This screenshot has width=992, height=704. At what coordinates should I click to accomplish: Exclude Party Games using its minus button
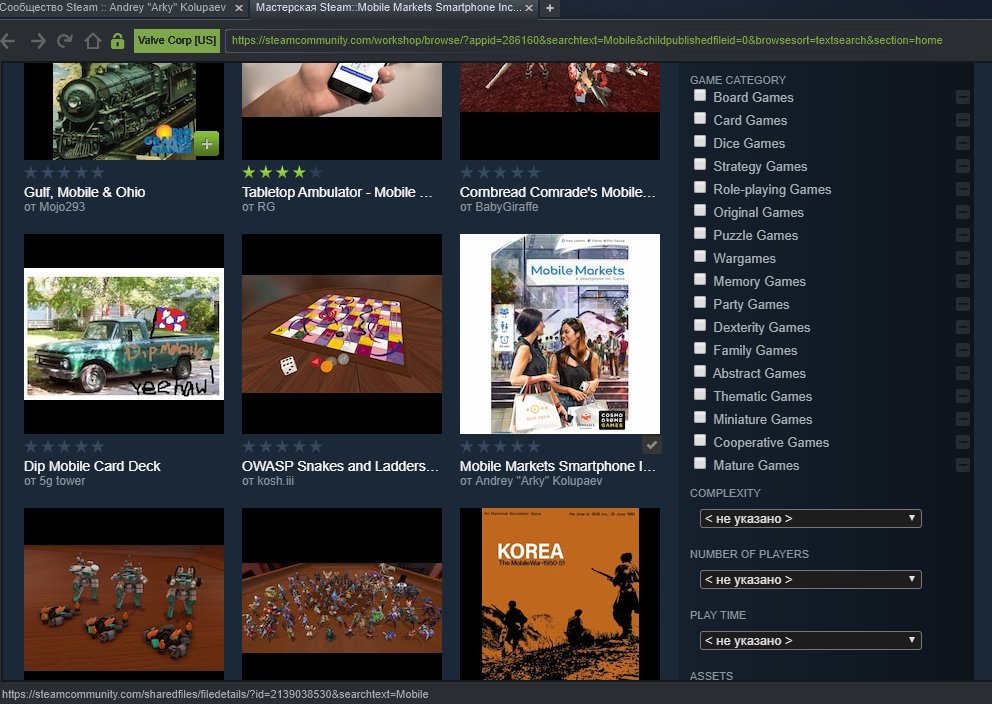point(962,304)
